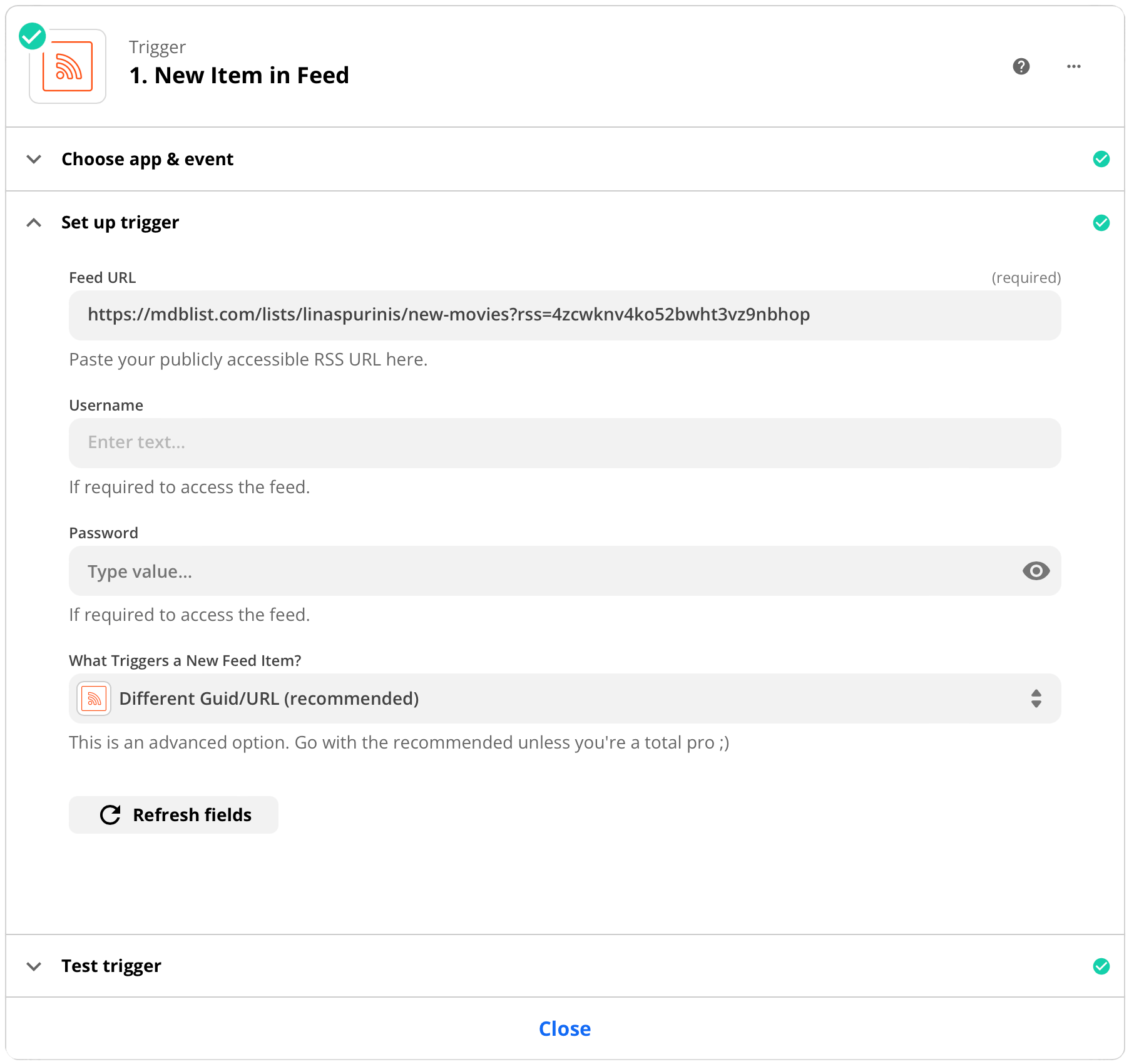Open the three-dot more options menu
Image resolution: width=1129 pixels, height=1064 pixels.
coord(1073,66)
